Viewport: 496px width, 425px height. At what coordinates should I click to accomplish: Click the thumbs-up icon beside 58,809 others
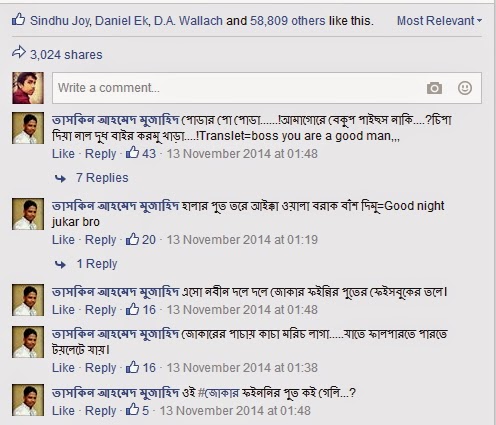18,20
